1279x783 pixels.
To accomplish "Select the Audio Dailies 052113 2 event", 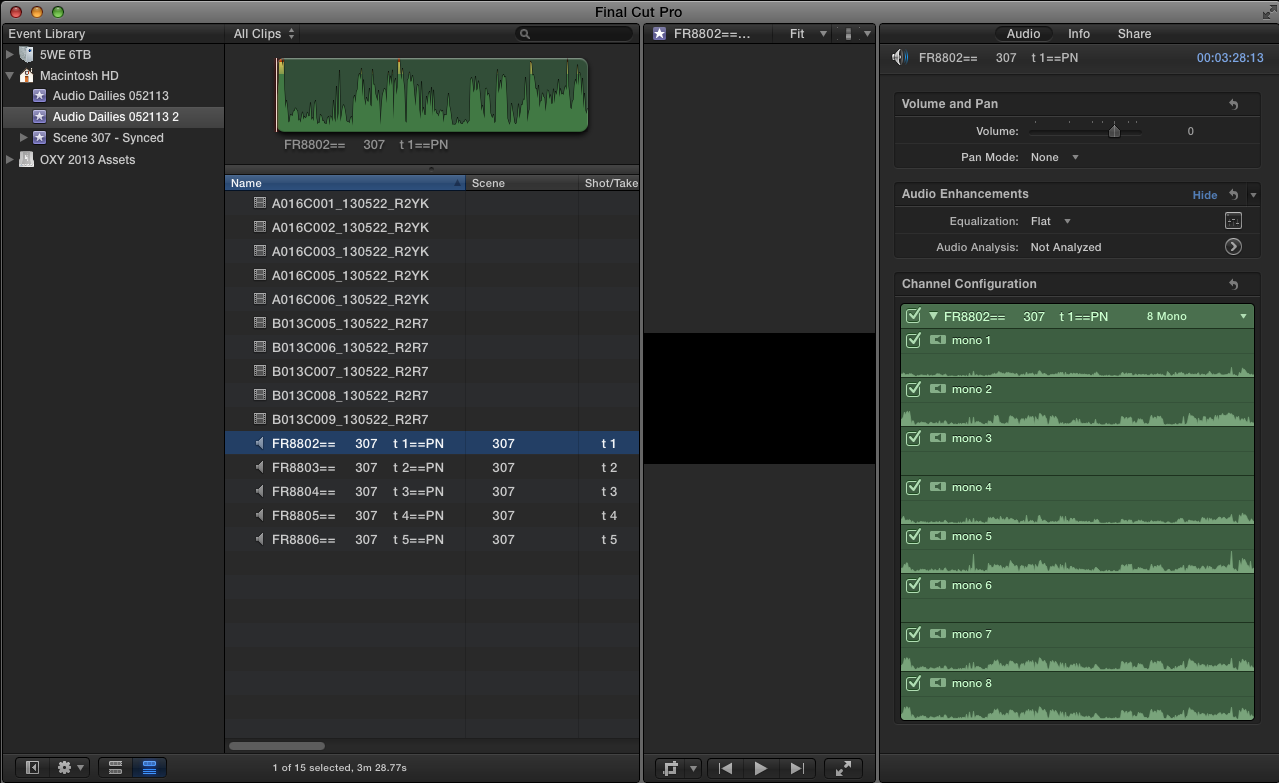I will pyautogui.click(x=115, y=117).
